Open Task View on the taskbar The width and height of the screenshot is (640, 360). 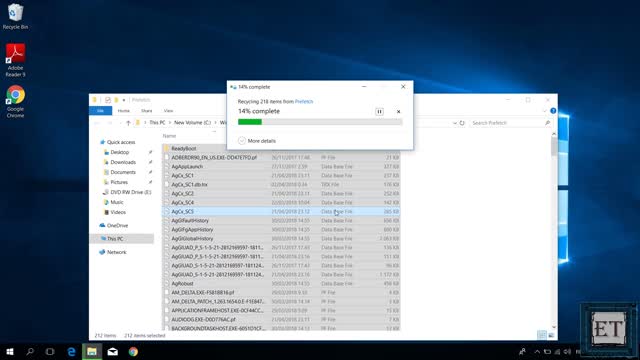[50, 351]
